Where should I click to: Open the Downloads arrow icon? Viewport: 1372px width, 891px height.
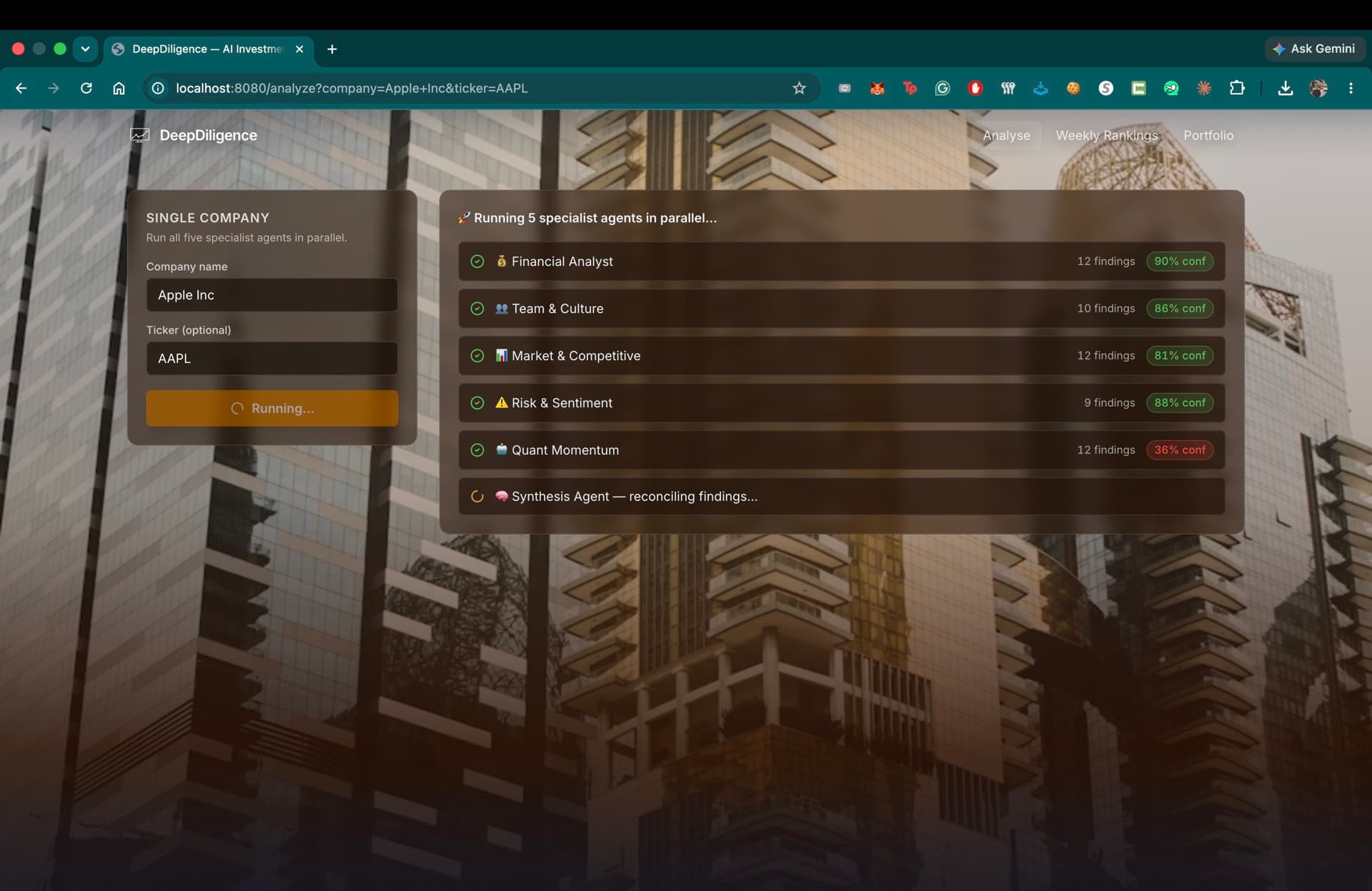click(1286, 88)
